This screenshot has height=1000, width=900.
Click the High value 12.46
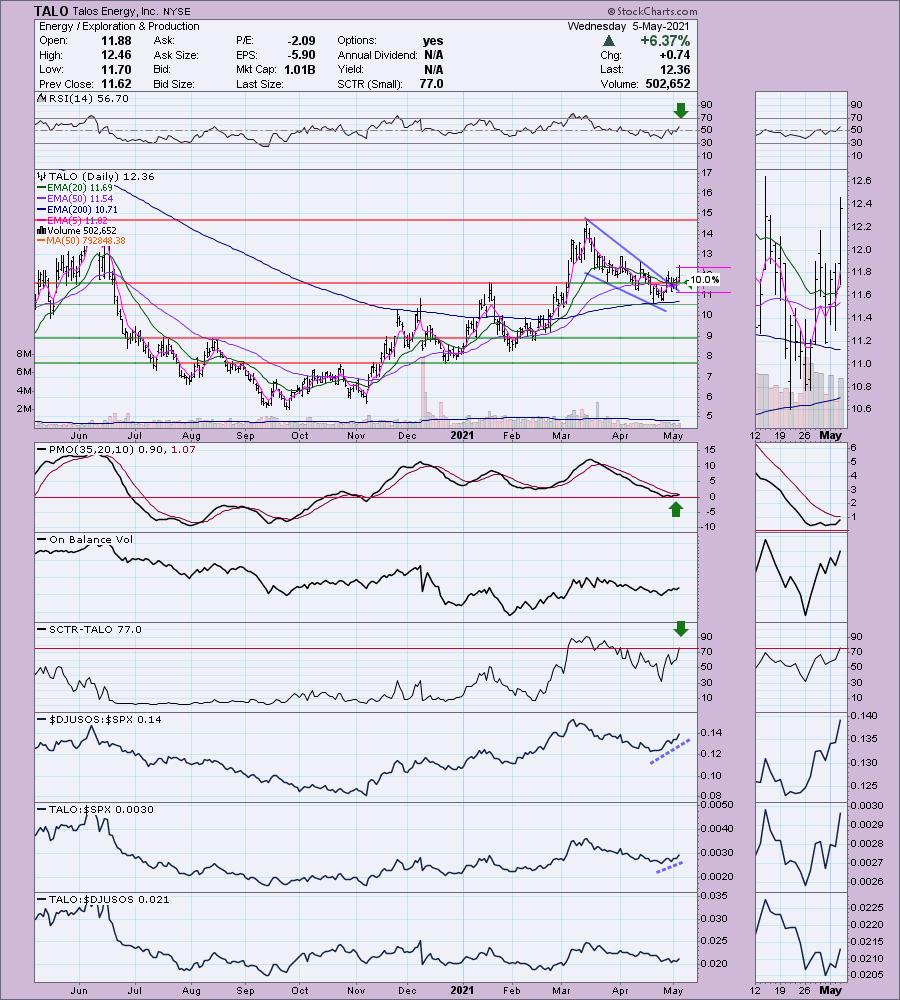116,55
